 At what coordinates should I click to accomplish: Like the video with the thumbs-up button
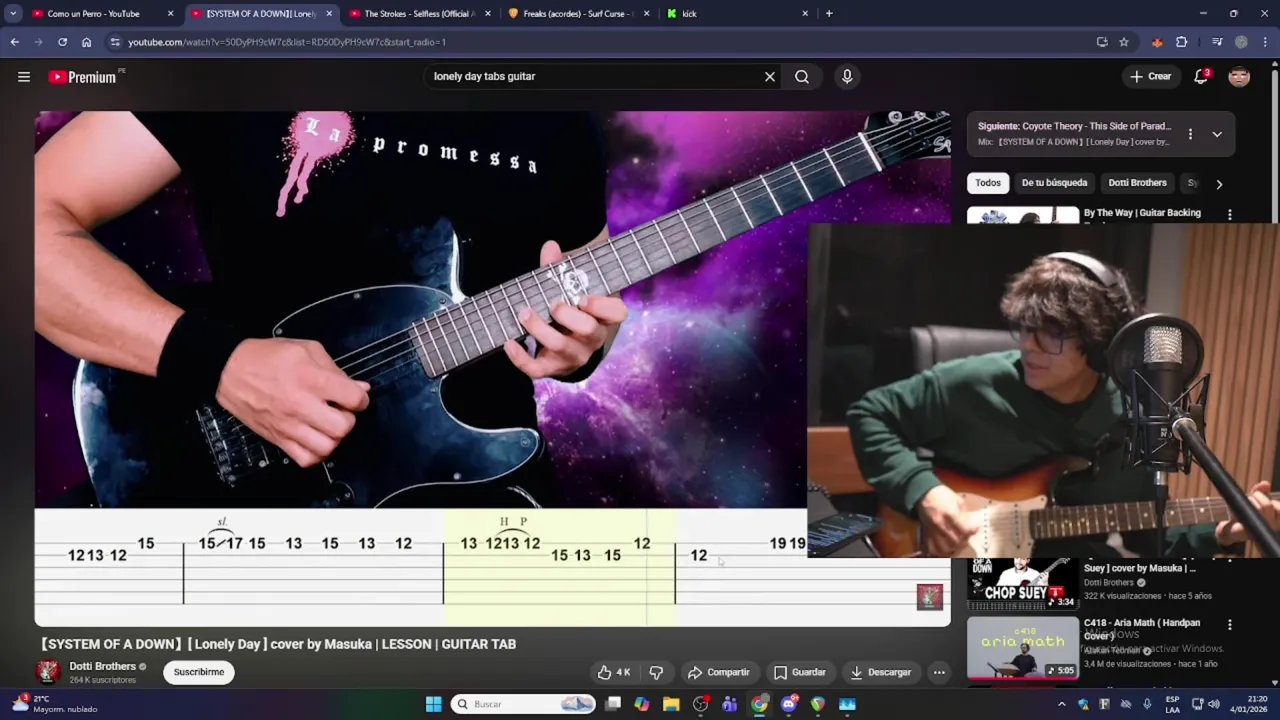pyautogui.click(x=614, y=672)
